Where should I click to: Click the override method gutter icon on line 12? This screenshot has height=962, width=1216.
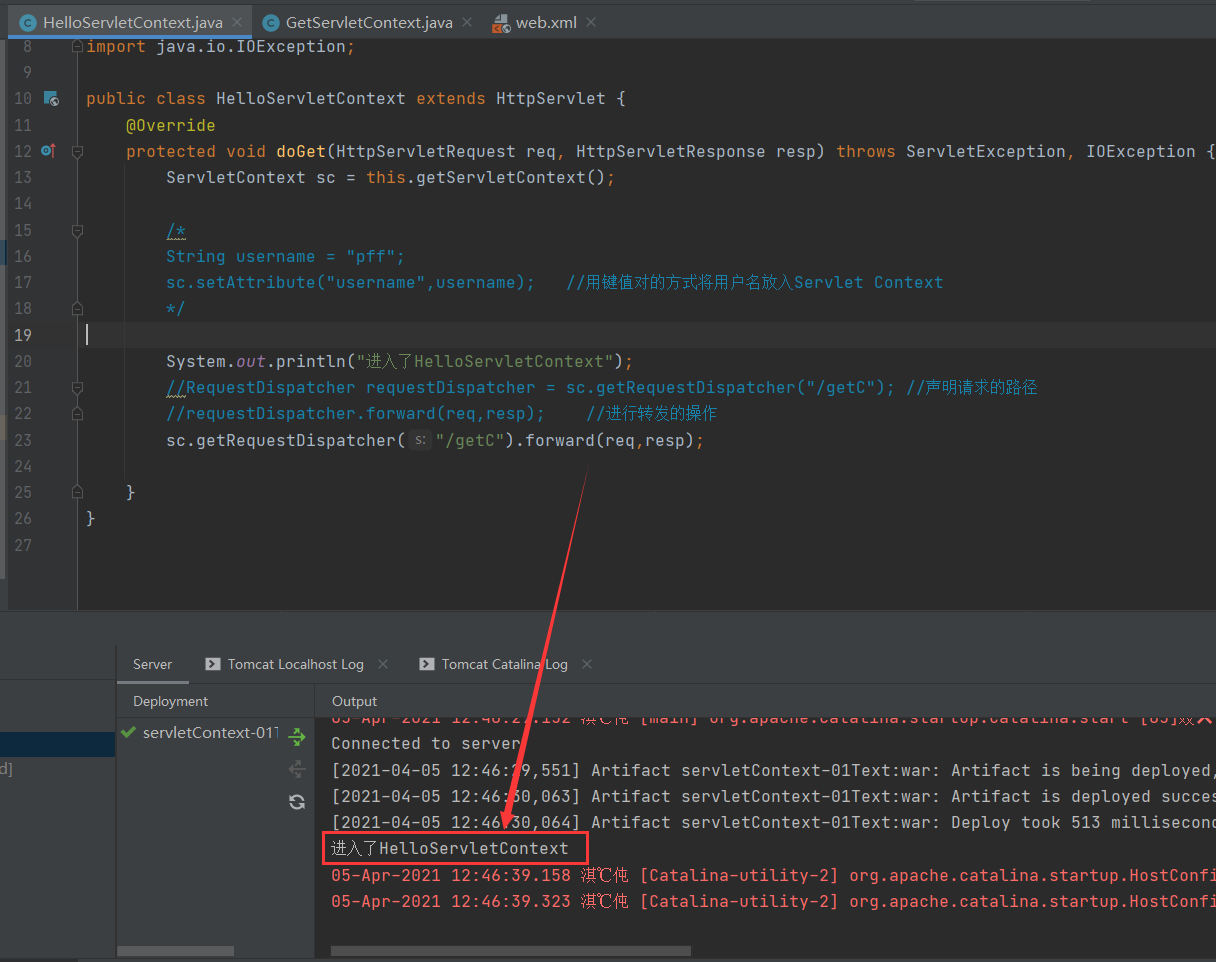48,151
